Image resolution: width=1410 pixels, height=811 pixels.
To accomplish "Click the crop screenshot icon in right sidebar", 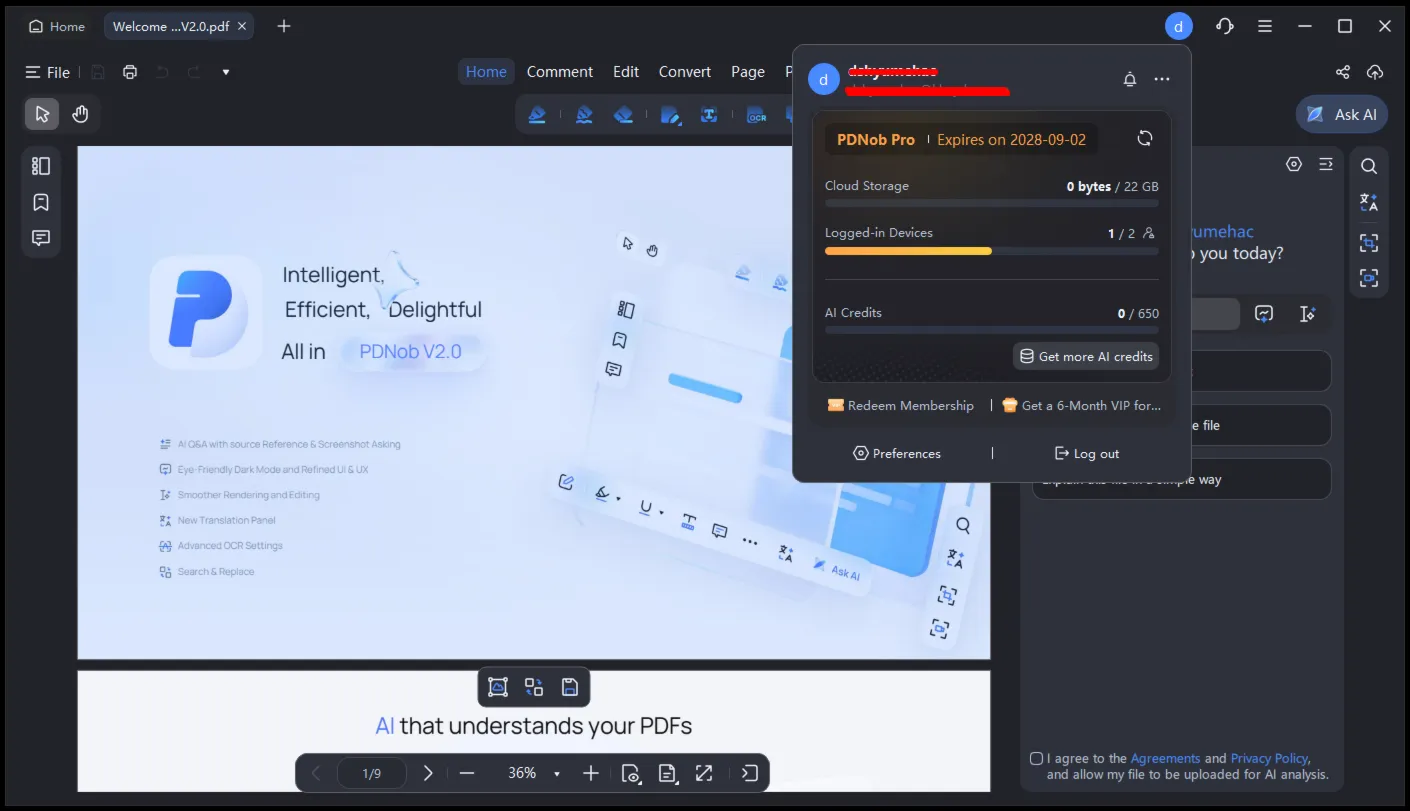I will pyautogui.click(x=1369, y=242).
